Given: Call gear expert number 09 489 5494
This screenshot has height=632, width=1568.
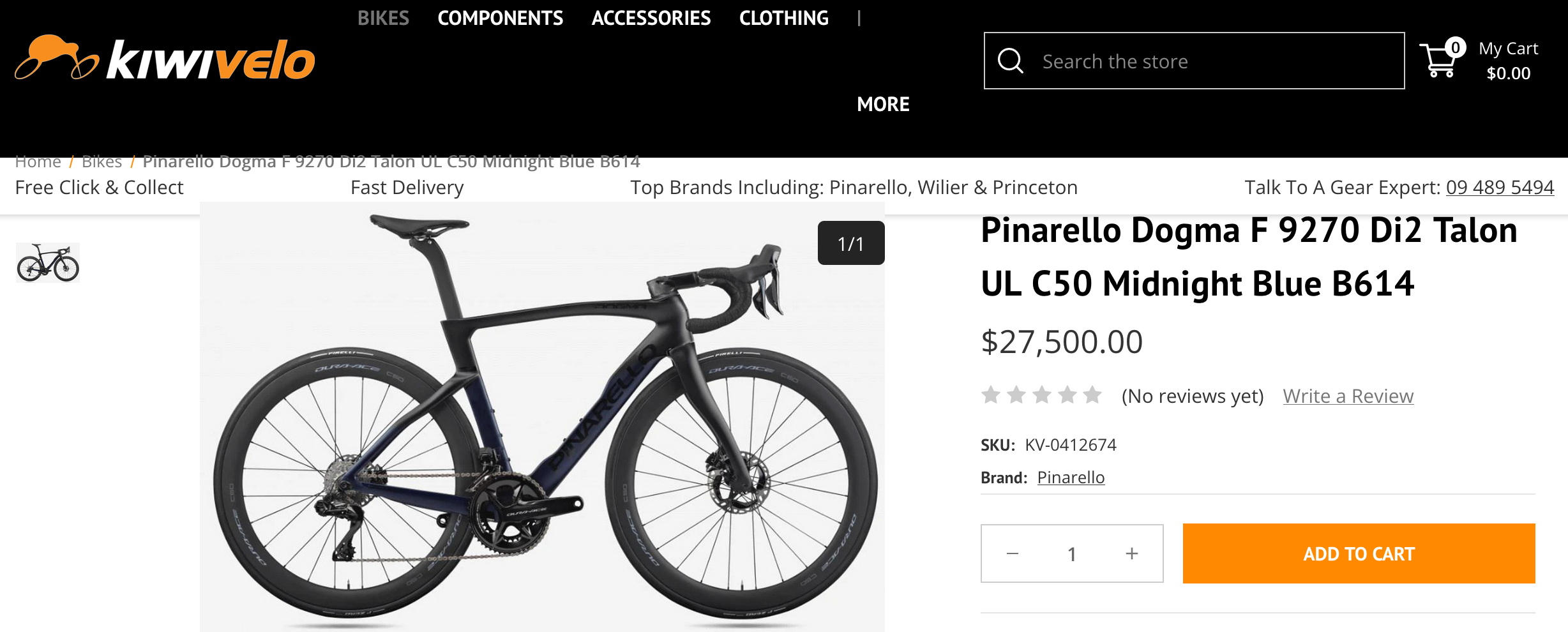Looking at the screenshot, I should click(1500, 188).
